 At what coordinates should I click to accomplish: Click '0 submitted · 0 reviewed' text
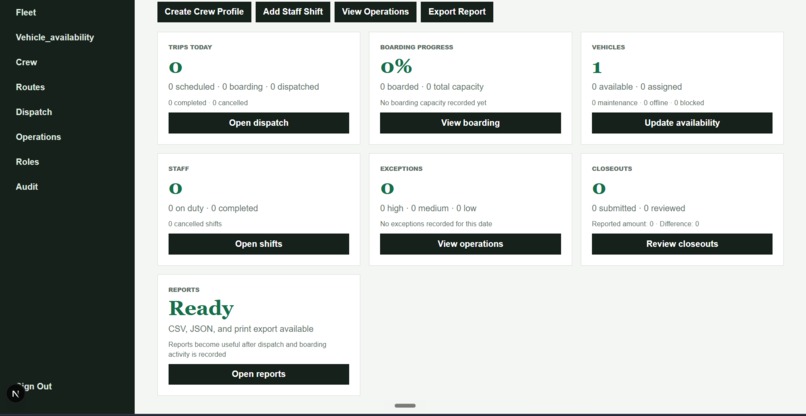point(638,208)
